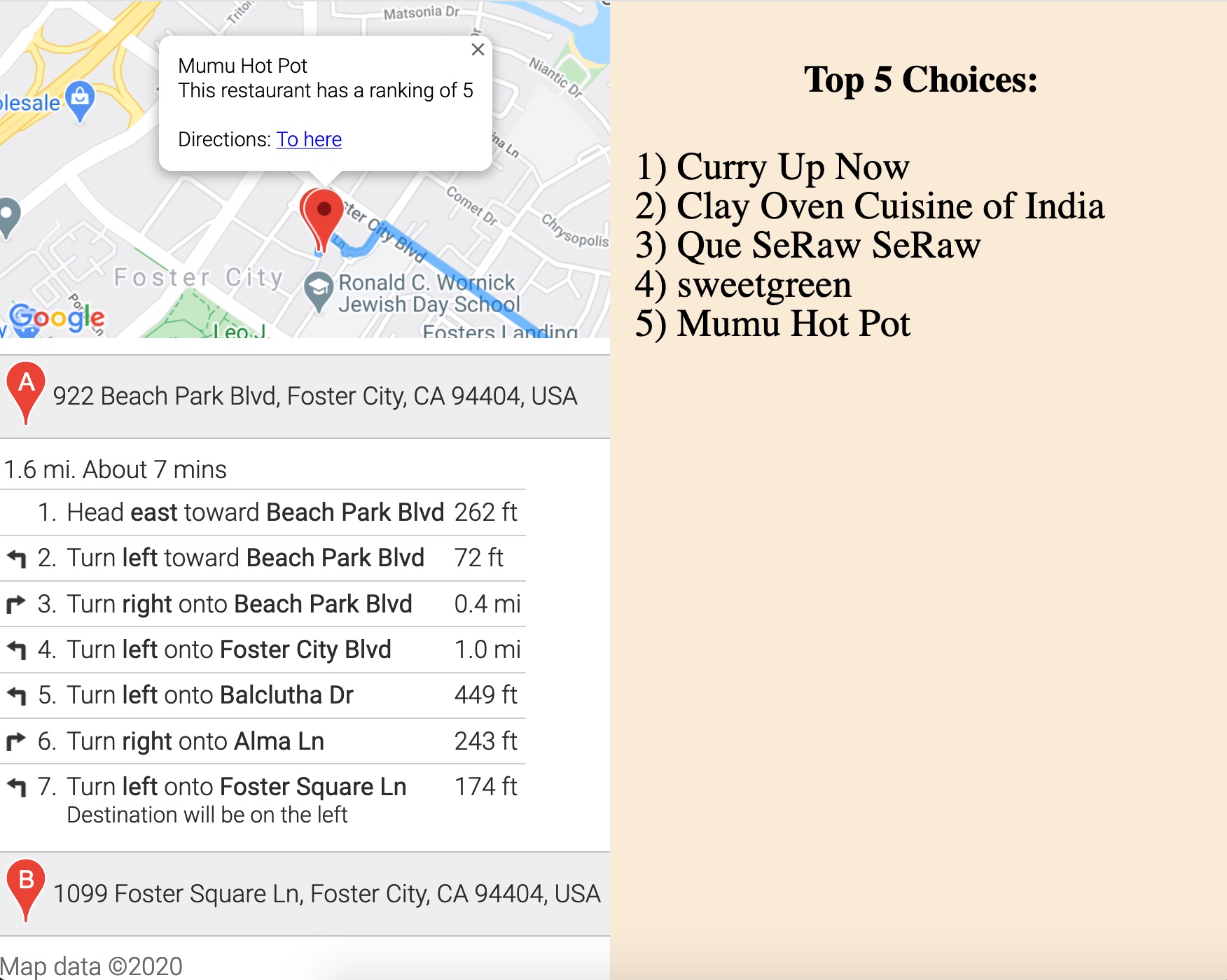Click the 922 Beach Park Blvd start address
Image resolution: width=1227 pixels, height=980 pixels.
pyautogui.click(x=315, y=396)
